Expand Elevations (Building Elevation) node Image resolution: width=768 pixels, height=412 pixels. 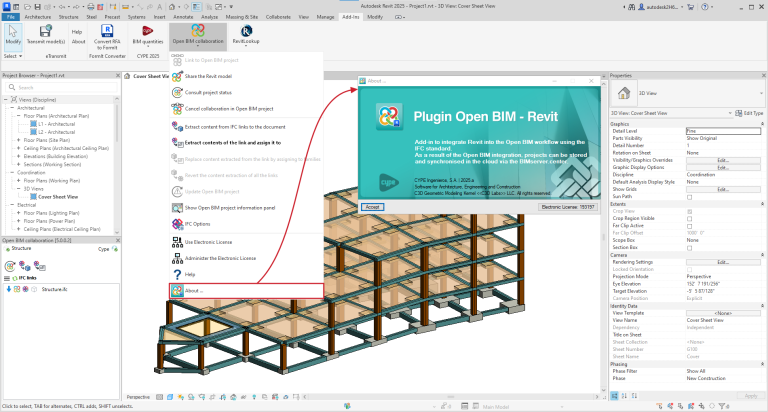pos(19,156)
